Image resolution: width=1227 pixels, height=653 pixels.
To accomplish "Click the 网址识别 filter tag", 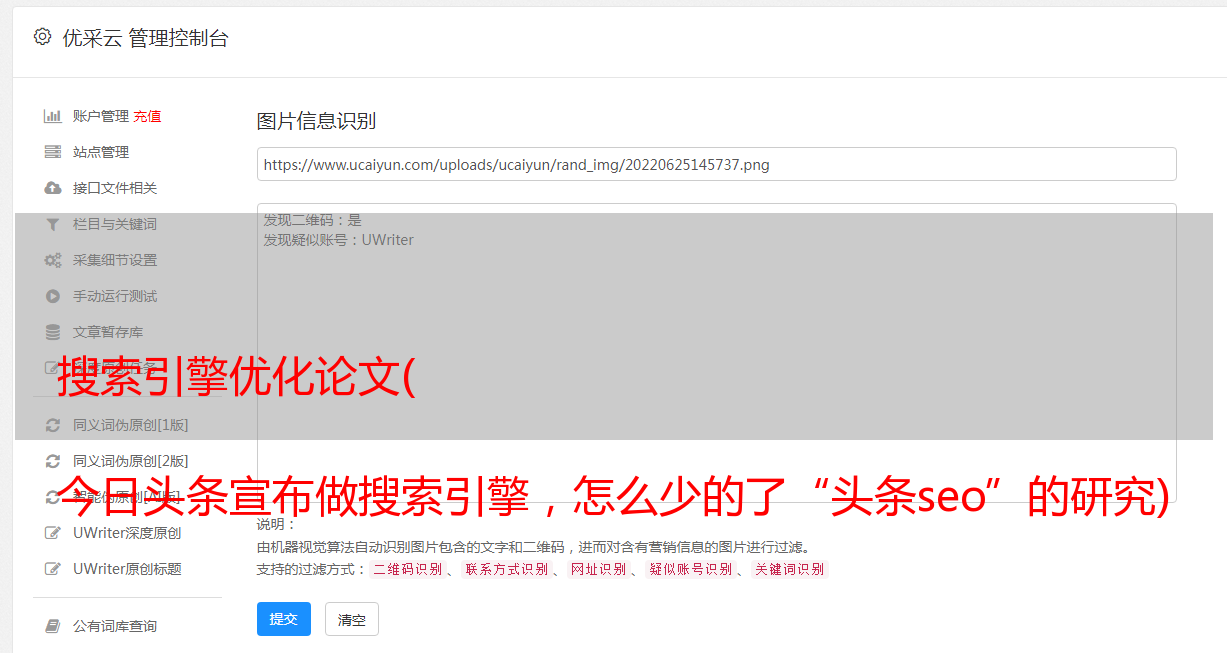I will [598, 569].
